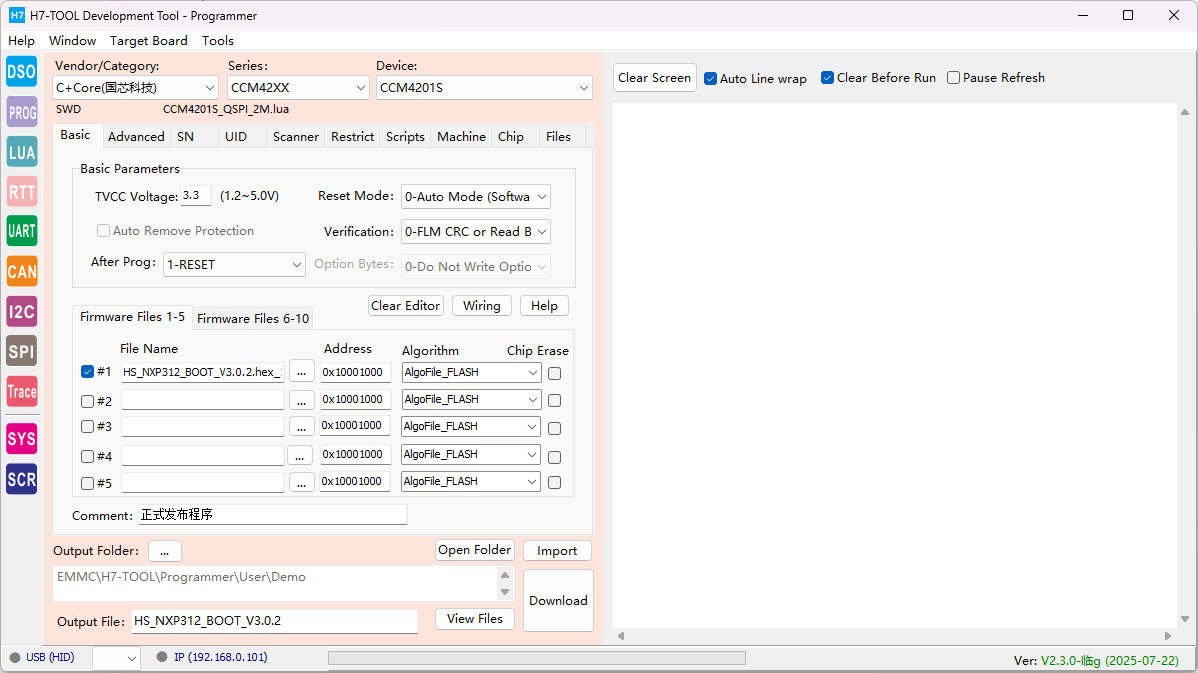Toggle Chip Erase for file #3
The width and height of the screenshot is (1198, 673).
pos(555,429)
